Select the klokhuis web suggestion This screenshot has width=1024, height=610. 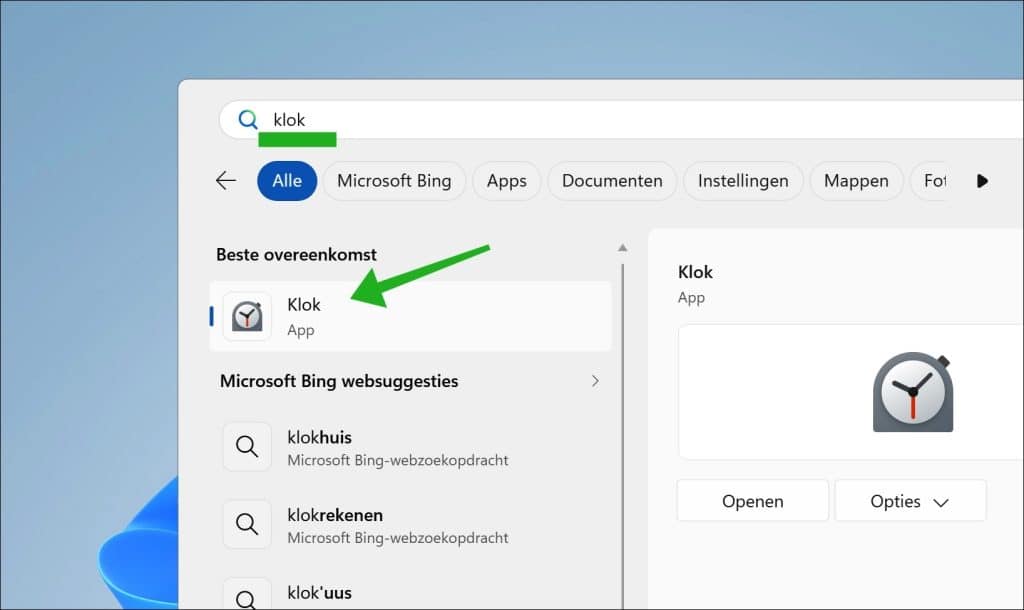[x=411, y=447]
